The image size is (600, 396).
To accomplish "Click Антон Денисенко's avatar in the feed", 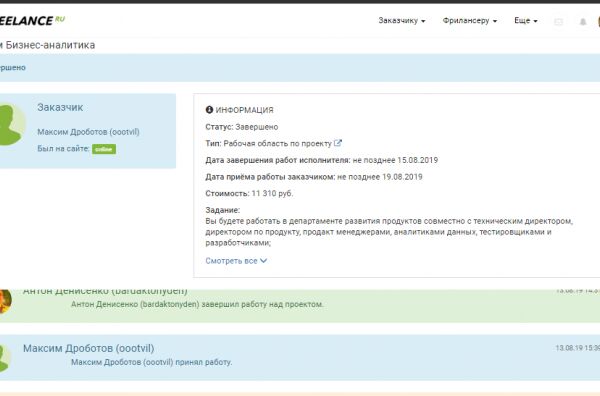I will (x=5, y=301).
